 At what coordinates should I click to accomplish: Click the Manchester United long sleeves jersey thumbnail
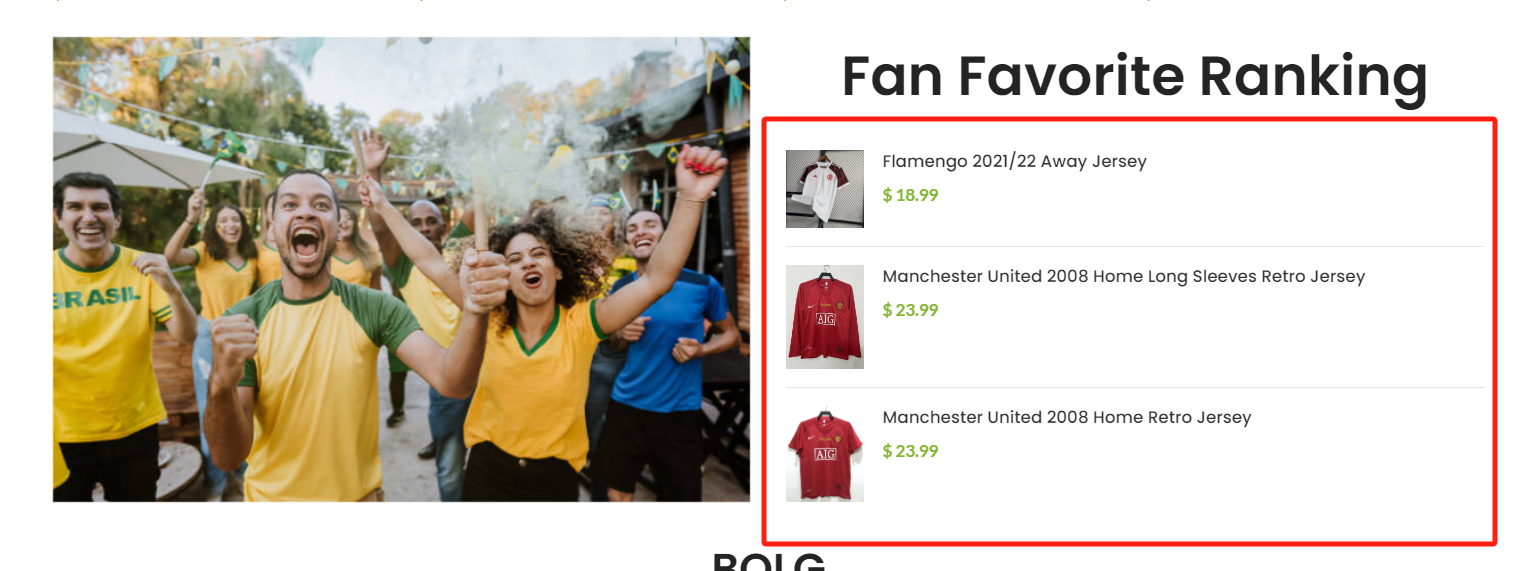tap(824, 317)
